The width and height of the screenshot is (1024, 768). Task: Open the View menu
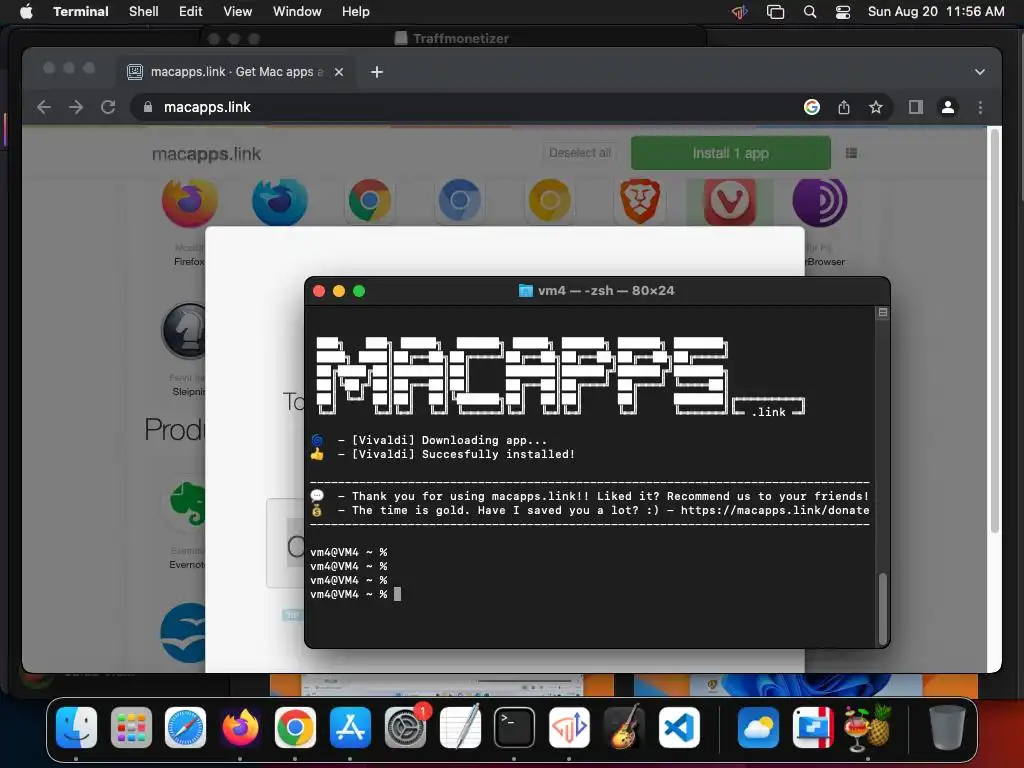pos(237,11)
